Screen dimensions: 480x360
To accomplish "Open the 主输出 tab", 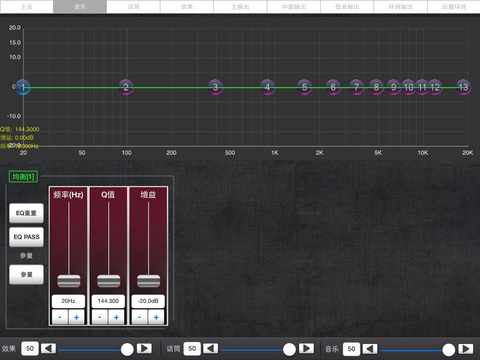I will coord(240,7).
